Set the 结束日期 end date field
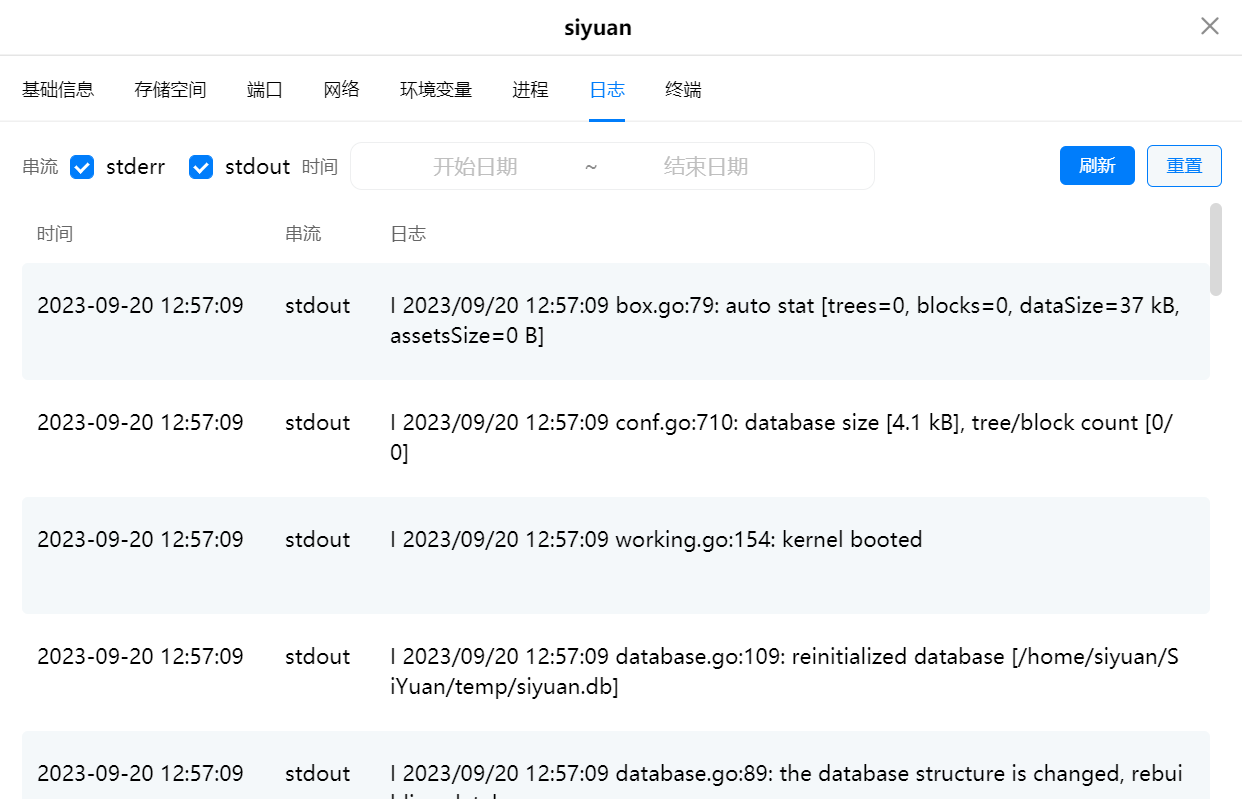Image resolution: width=1242 pixels, height=806 pixels. tap(706, 167)
